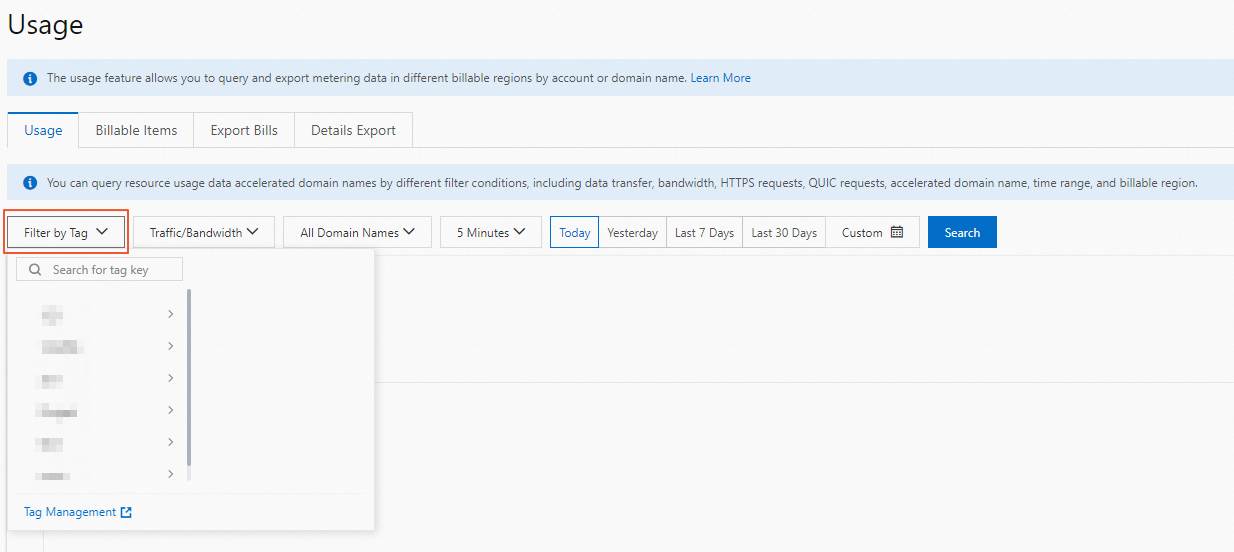Click the blue Search button

point(962,232)
